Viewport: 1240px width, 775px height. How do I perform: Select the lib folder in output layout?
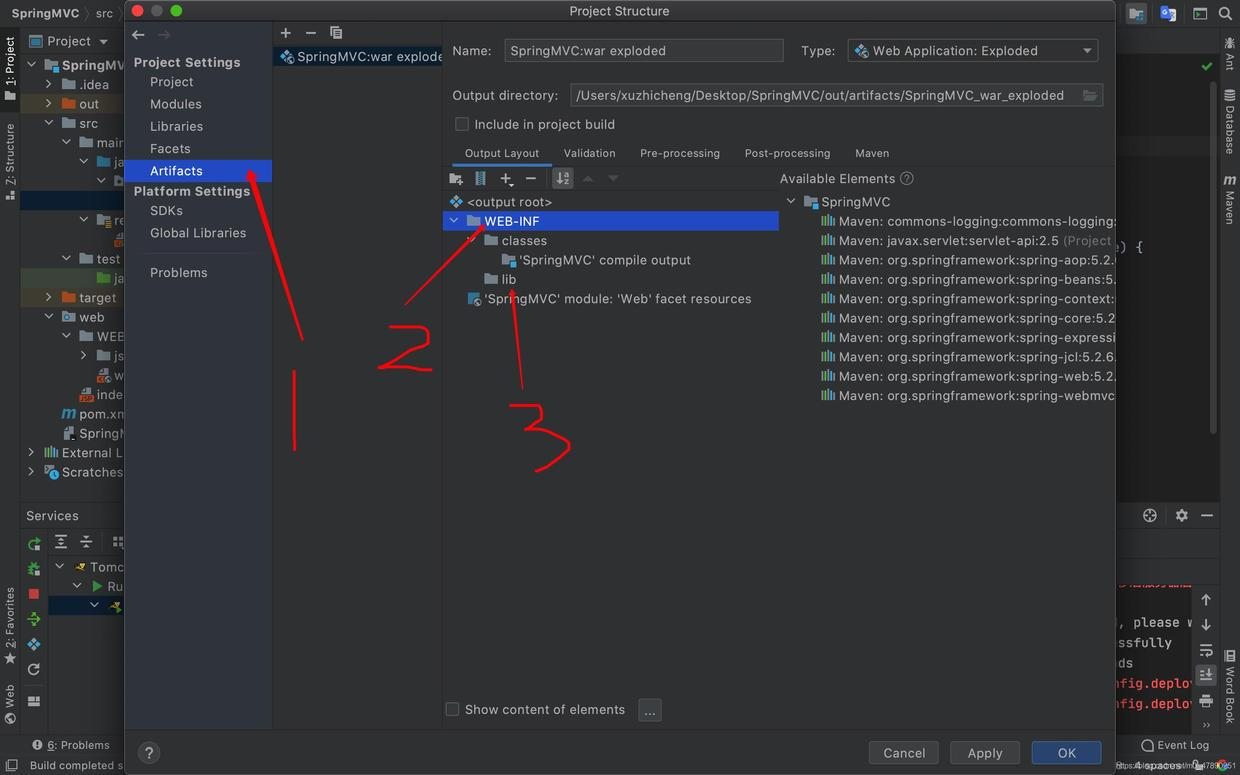(501, 280)
